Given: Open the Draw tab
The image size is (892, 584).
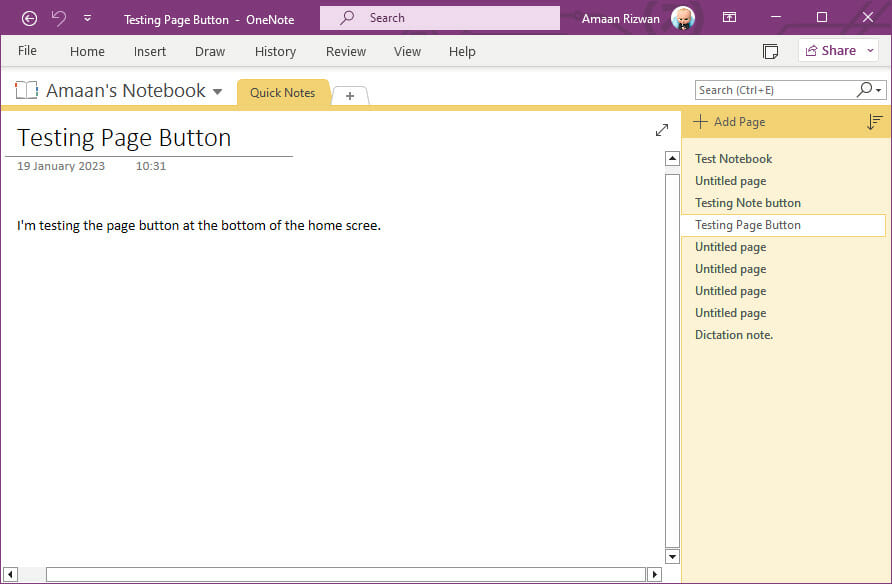Looking at the screenshot, I should click(x=210, y=51).
